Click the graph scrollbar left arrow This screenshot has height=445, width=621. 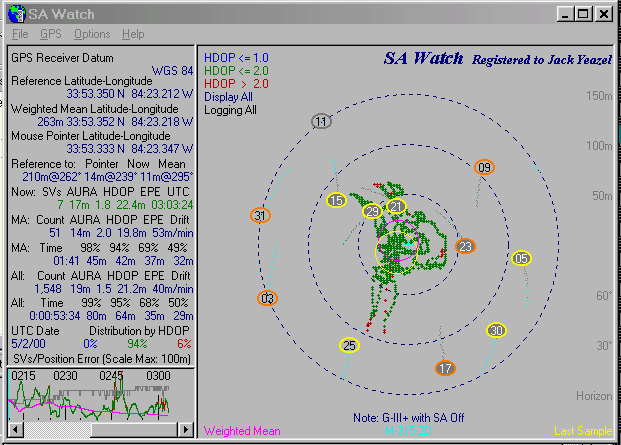(15, 429)
